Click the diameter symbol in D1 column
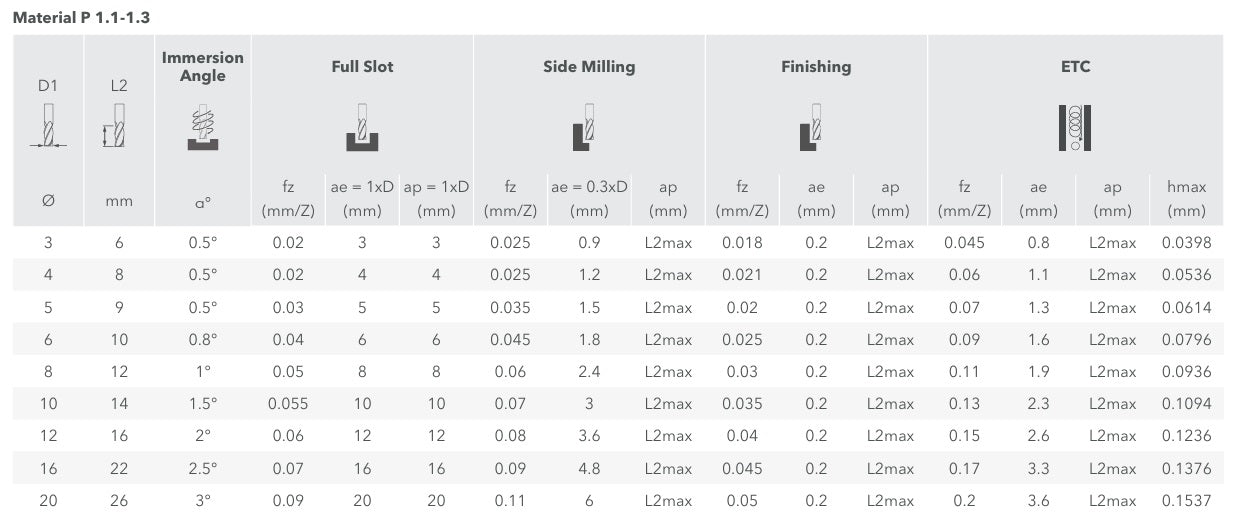 48,200
